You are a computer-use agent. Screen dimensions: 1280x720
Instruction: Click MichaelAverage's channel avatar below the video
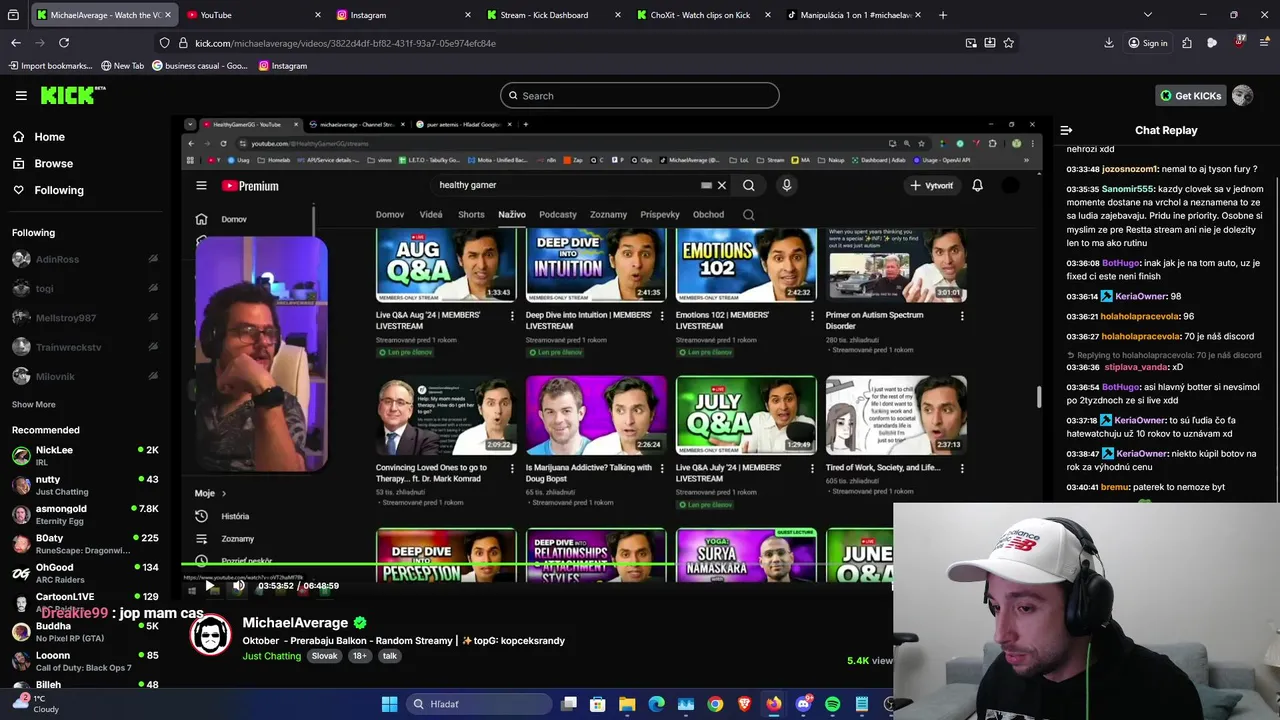coord(211,637)
